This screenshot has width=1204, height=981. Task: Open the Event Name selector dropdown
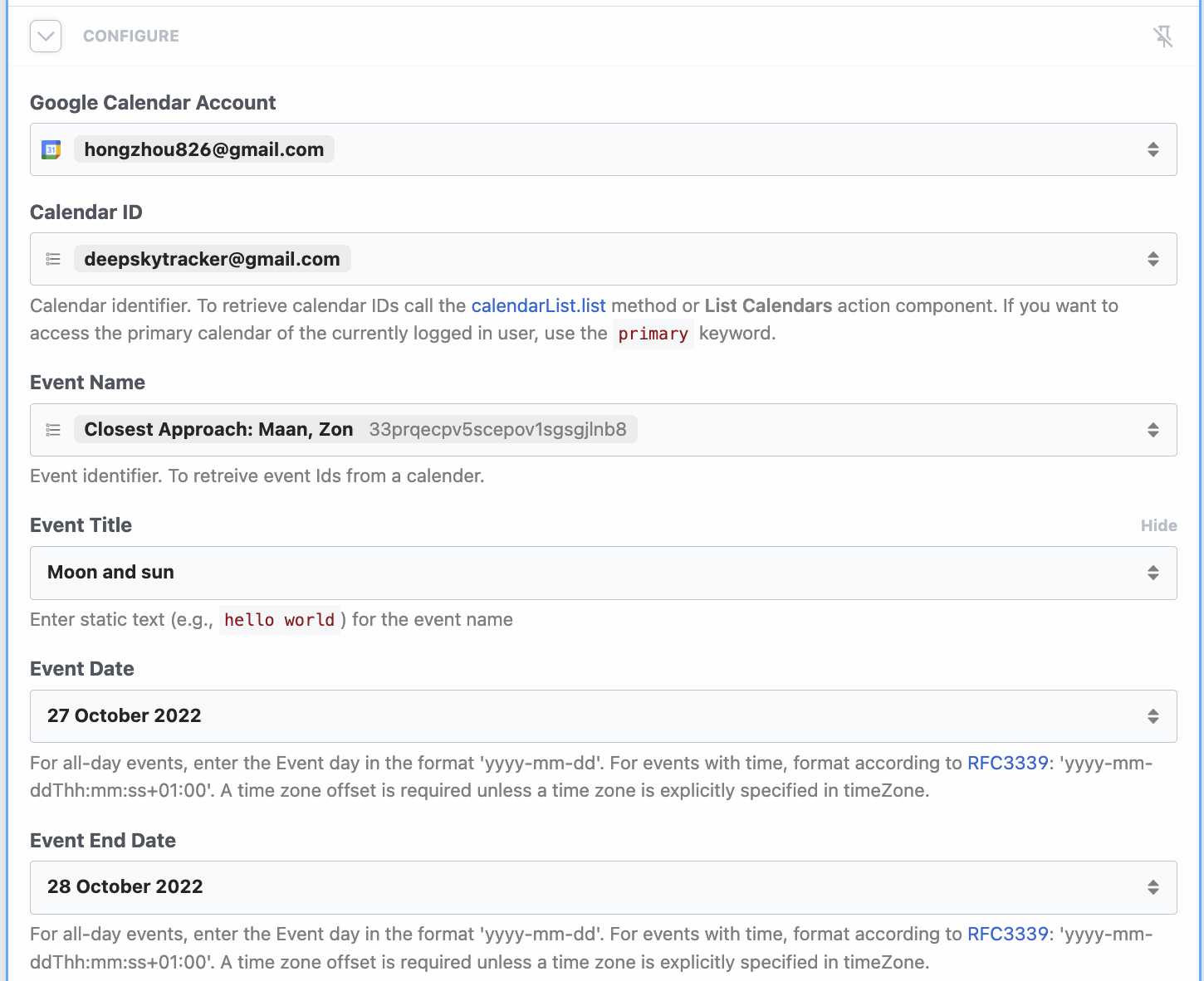1153,430
